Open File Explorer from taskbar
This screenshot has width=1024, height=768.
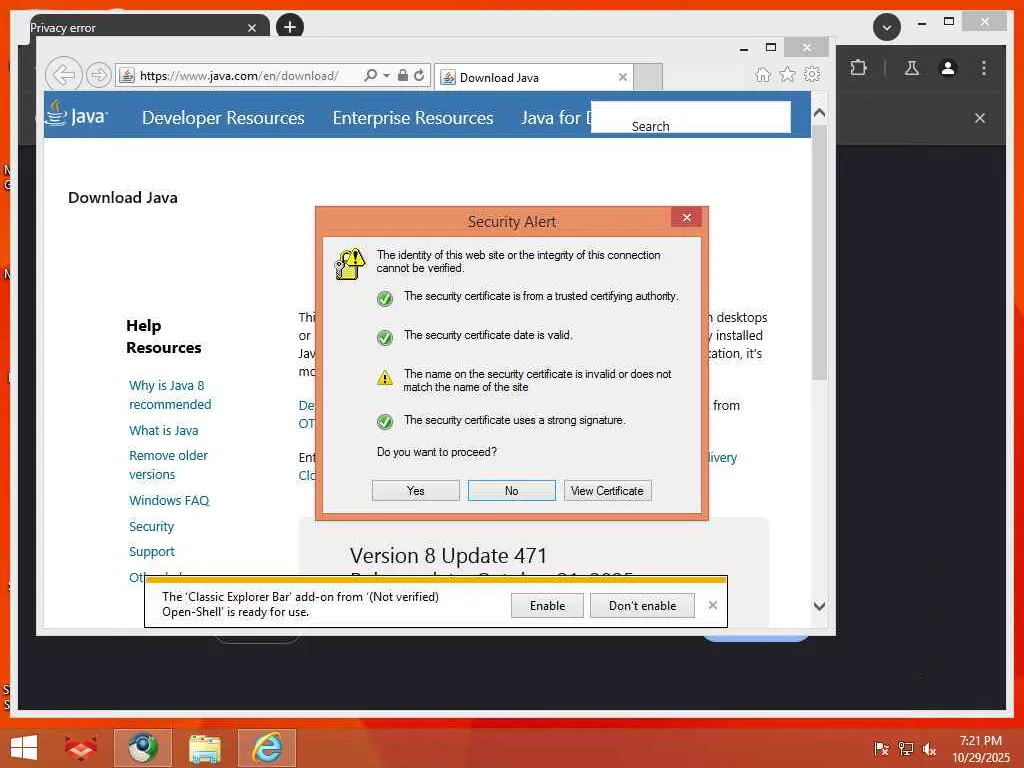pyautogui.click(x=204, y=748)
